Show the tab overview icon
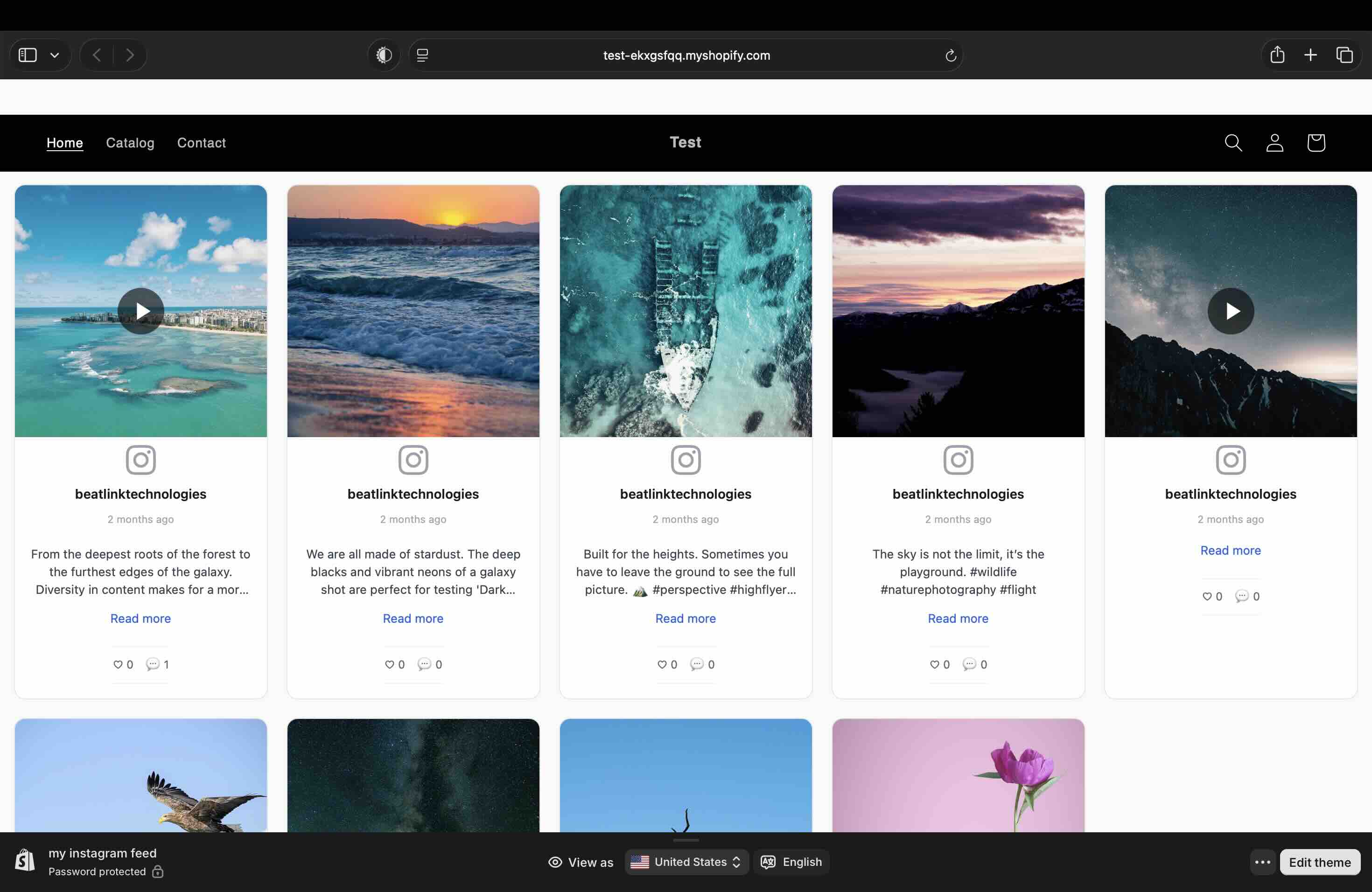This screenshot has width=1372, height=892. click(1344, 55)
